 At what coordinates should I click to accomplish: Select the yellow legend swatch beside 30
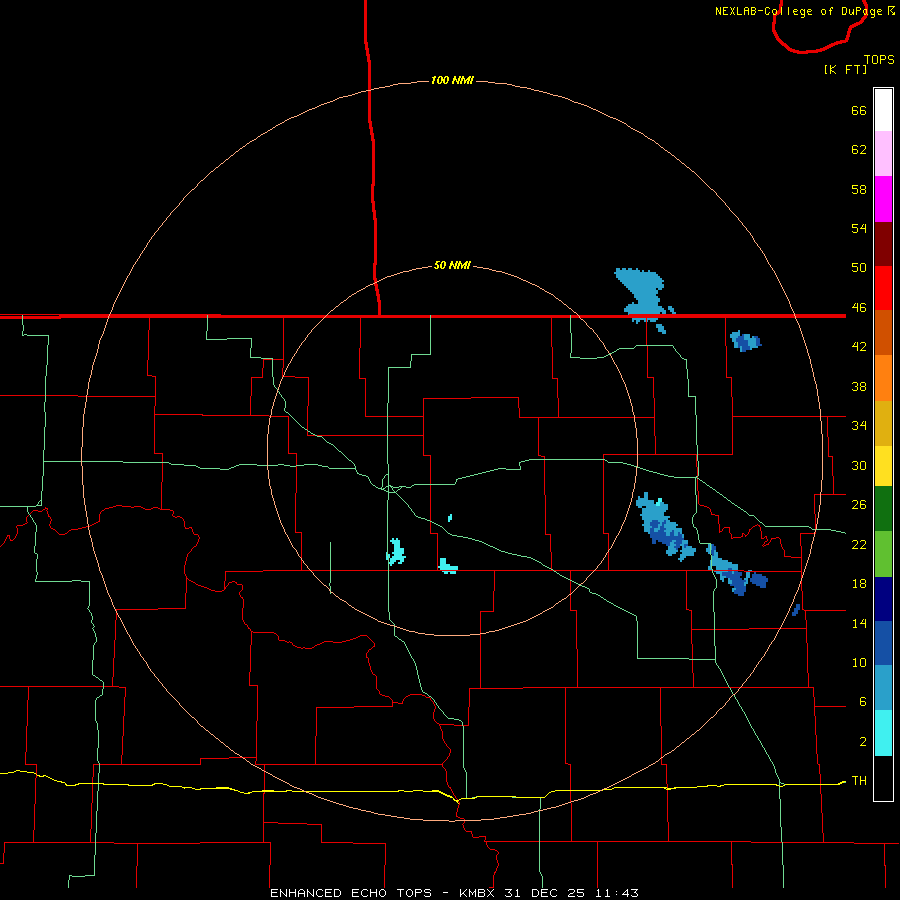(883, 466)
